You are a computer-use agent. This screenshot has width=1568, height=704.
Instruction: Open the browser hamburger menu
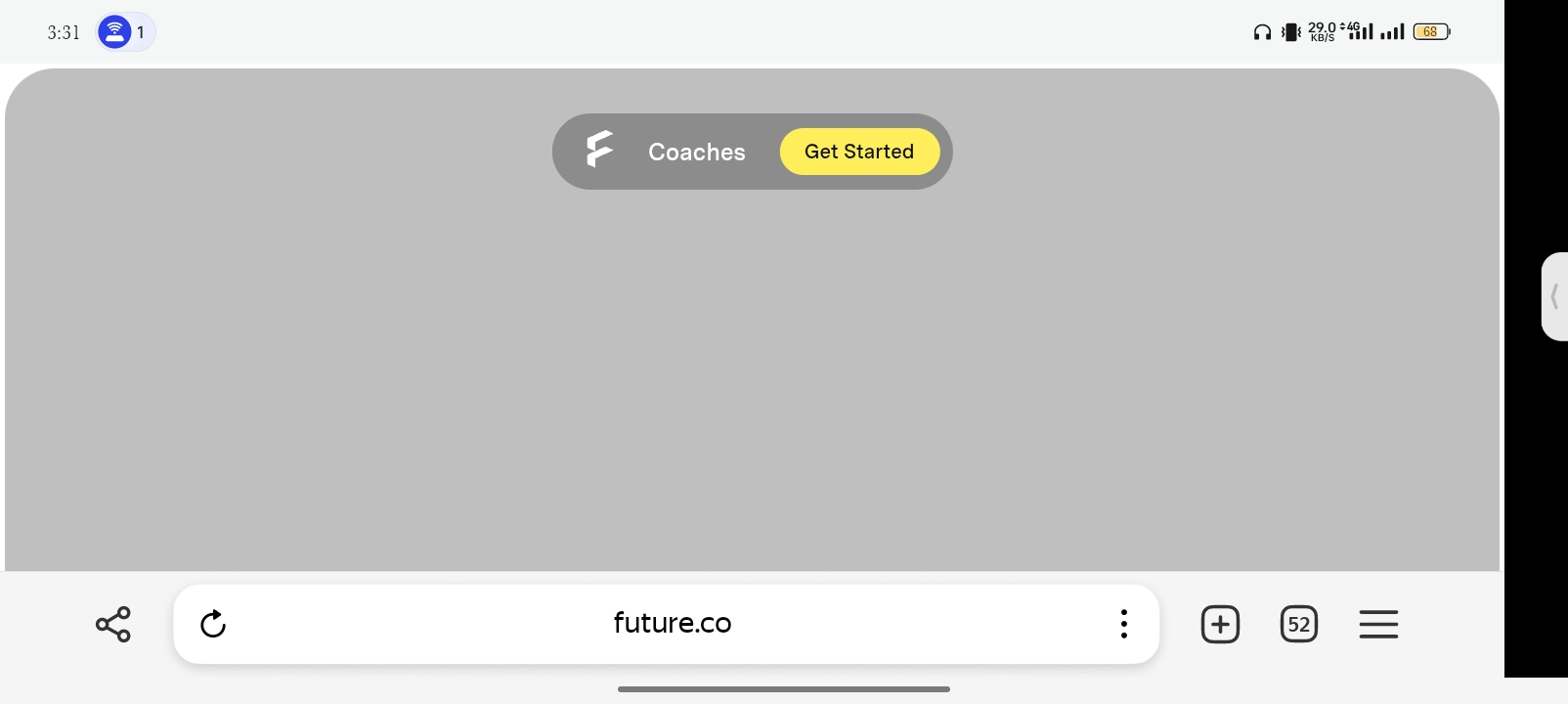pyautogui.click(x=1378, y=624)
